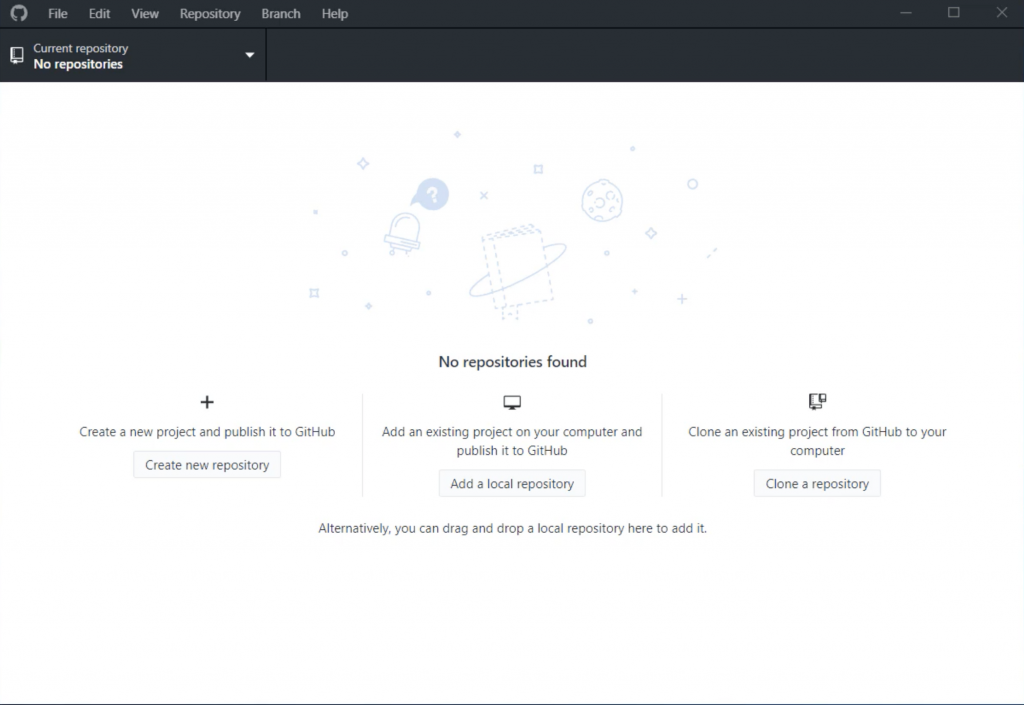Screen dimensions: 1024x705
Task: Open the Branch menu
Action: 281,14
